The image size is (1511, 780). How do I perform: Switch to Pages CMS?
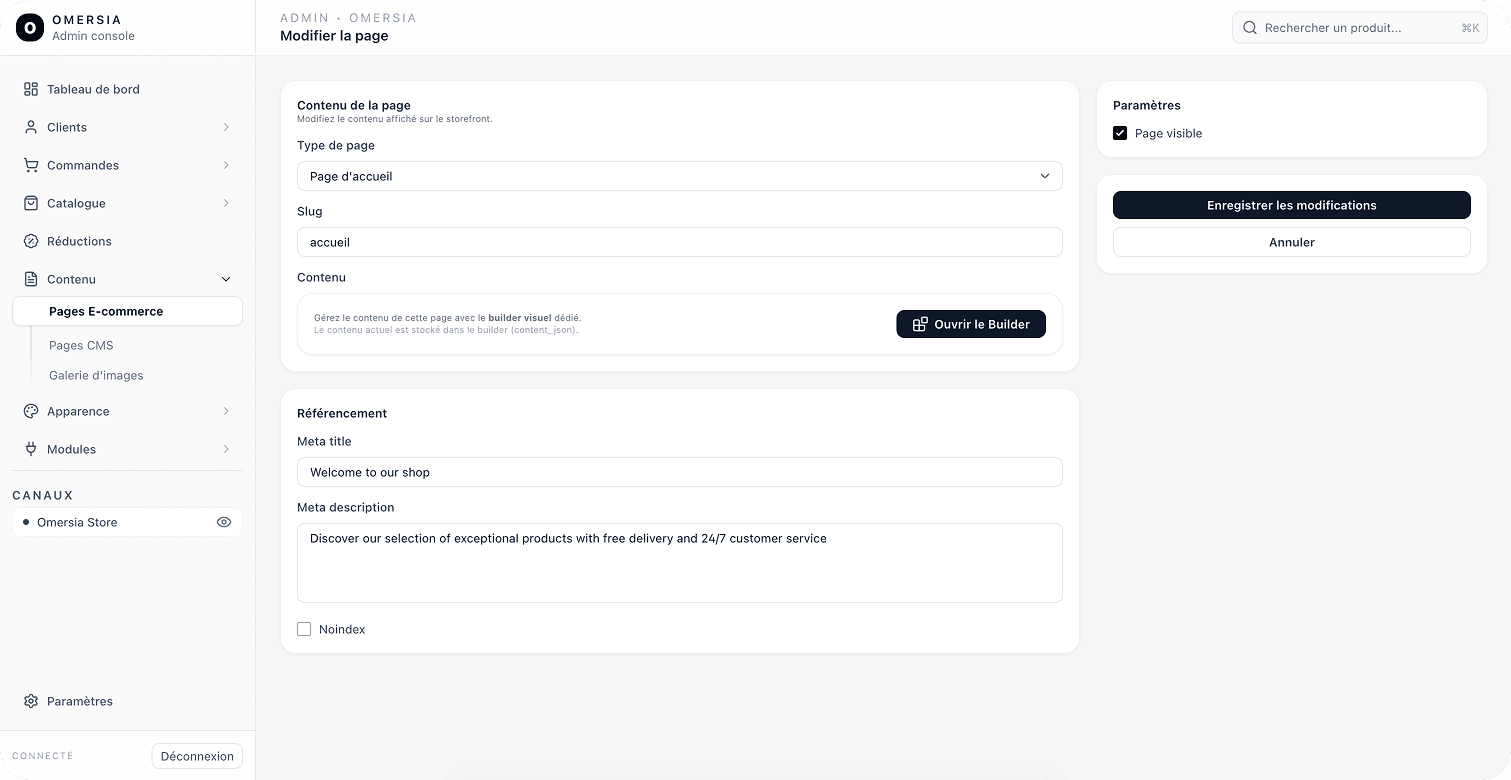80,345
